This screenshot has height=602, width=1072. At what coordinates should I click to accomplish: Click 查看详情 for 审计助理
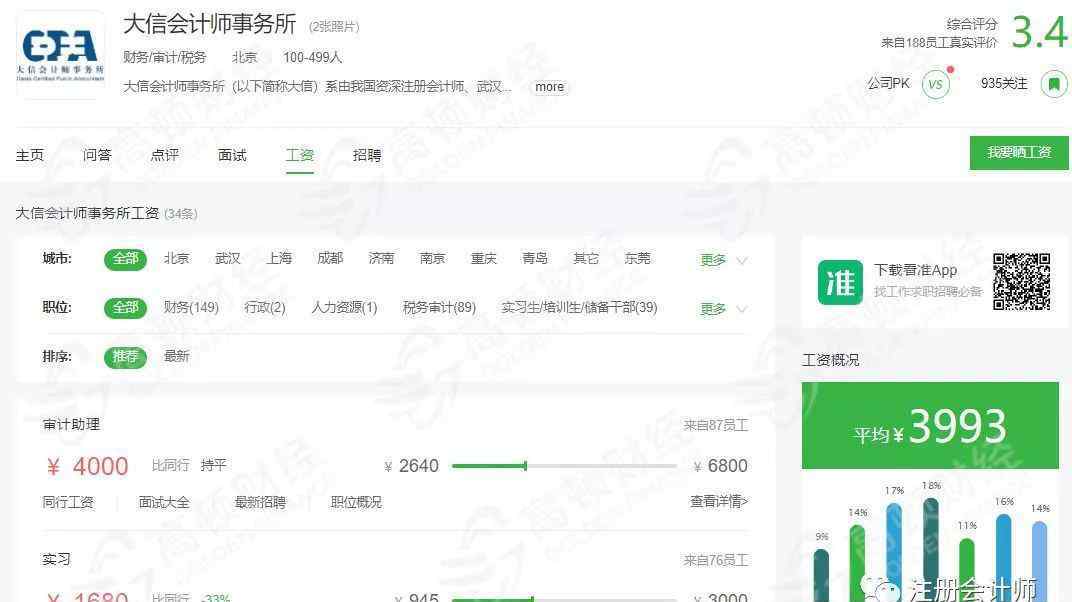(x=719, y=502)
